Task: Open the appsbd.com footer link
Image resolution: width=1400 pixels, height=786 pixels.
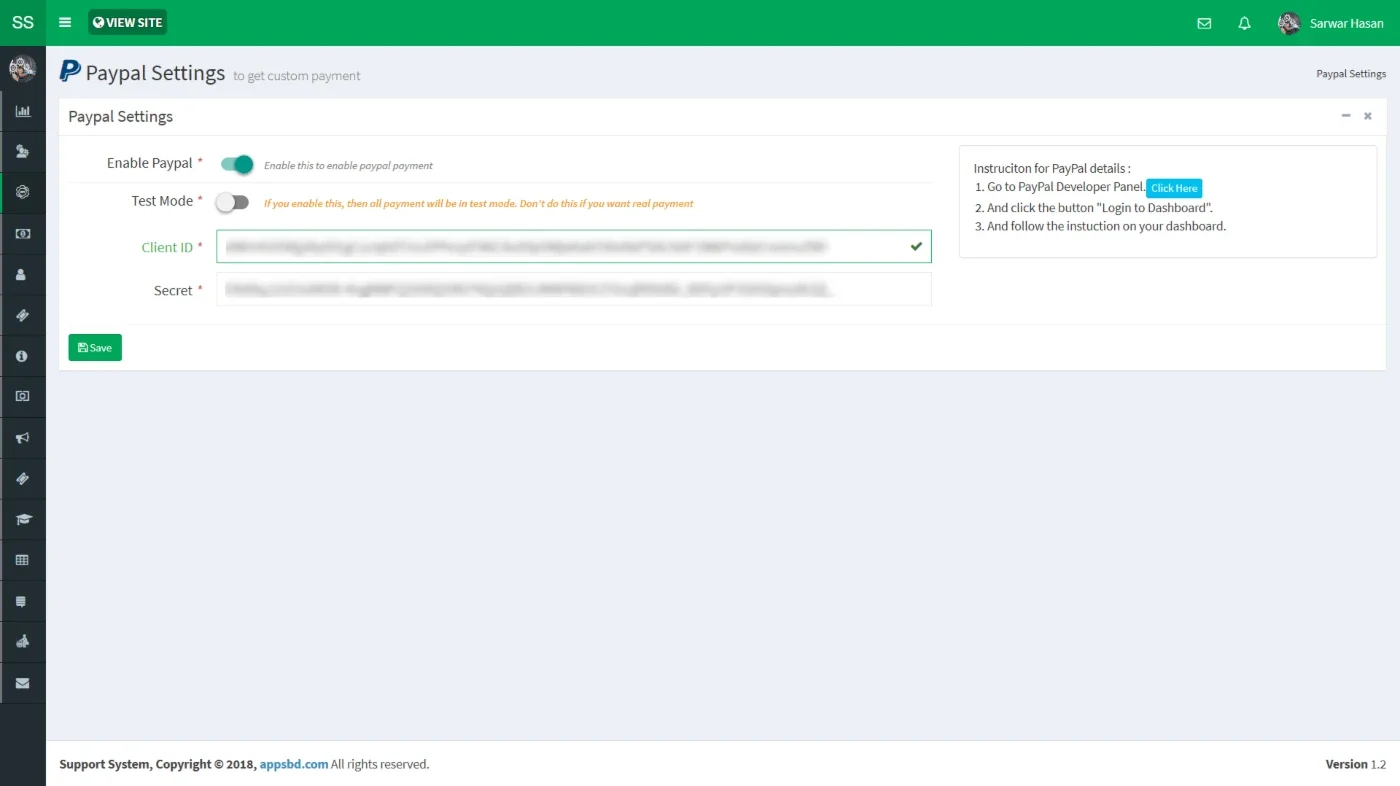Action: 294,764
